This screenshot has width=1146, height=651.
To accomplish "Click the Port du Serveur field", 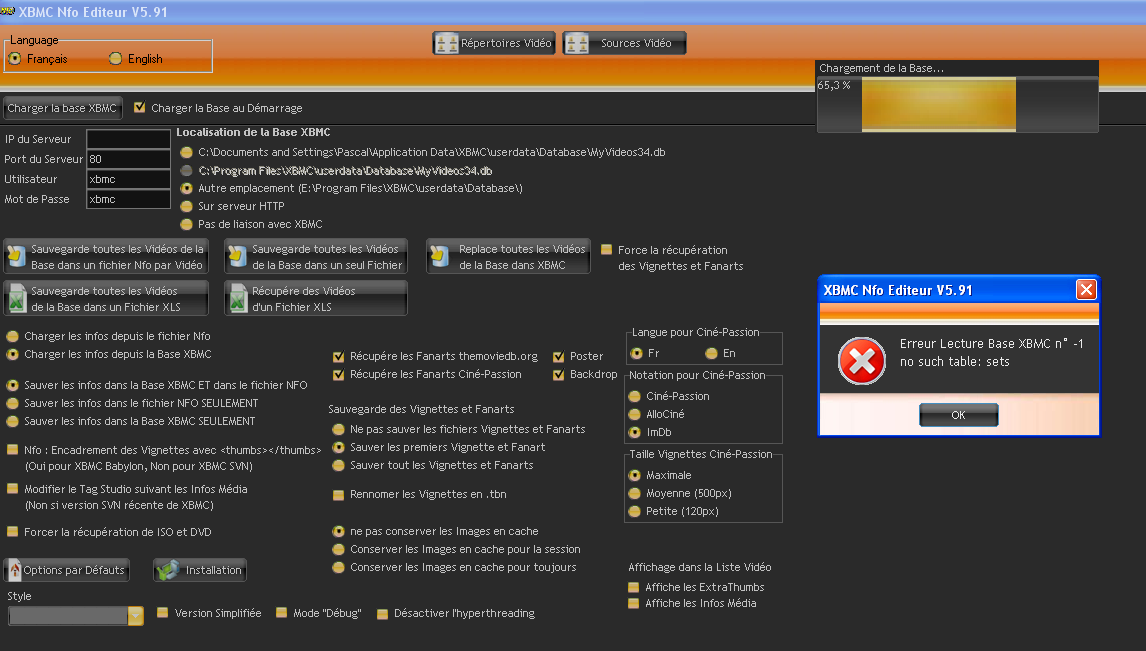I will coord(128,159).
